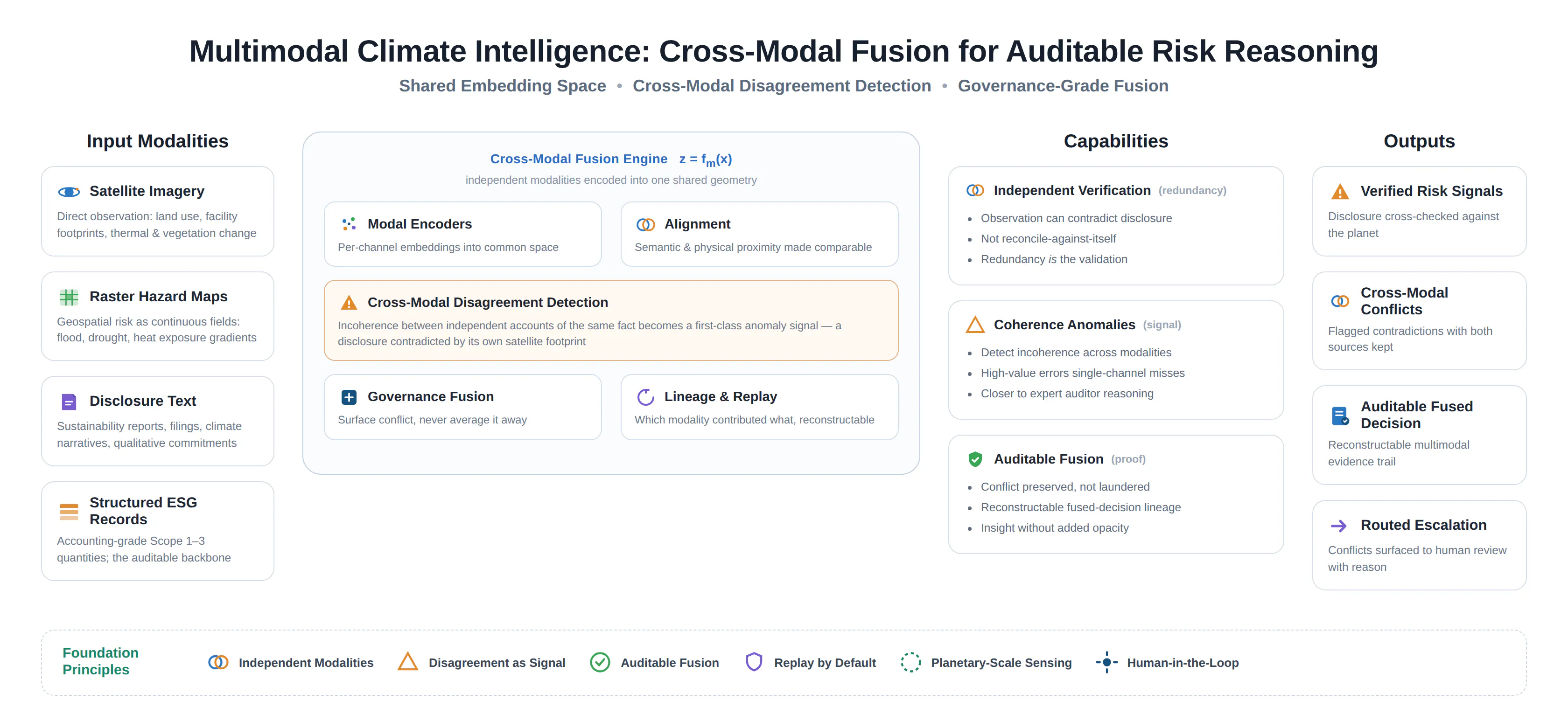Click the Modal Encoders dots icon

[349, 224]
